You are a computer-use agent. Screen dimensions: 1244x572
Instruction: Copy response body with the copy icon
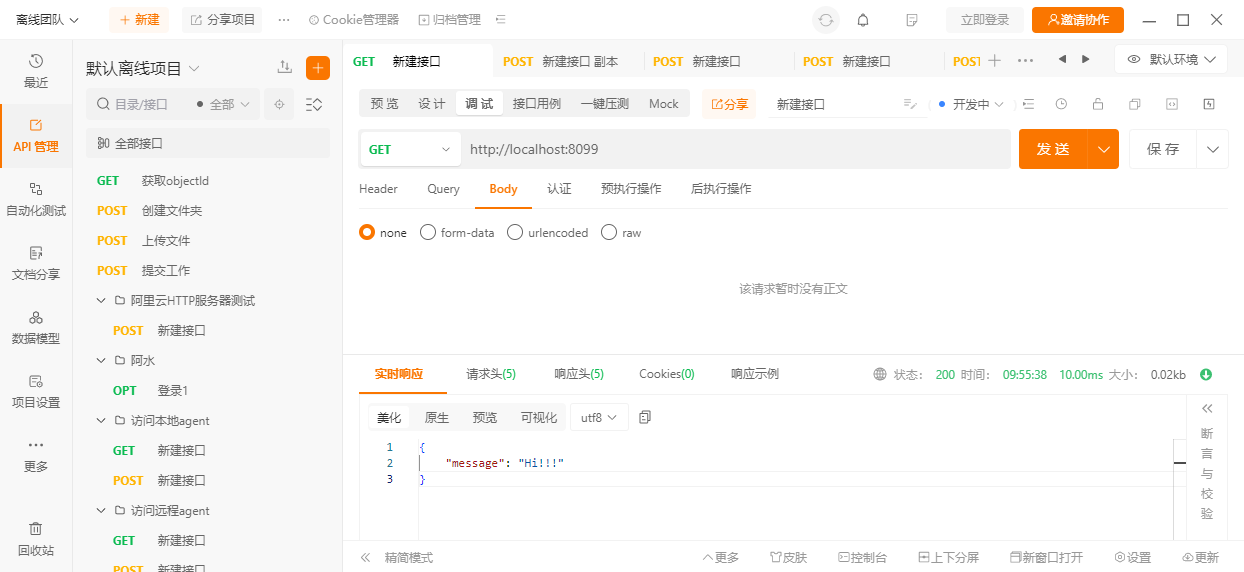(645, 417)
